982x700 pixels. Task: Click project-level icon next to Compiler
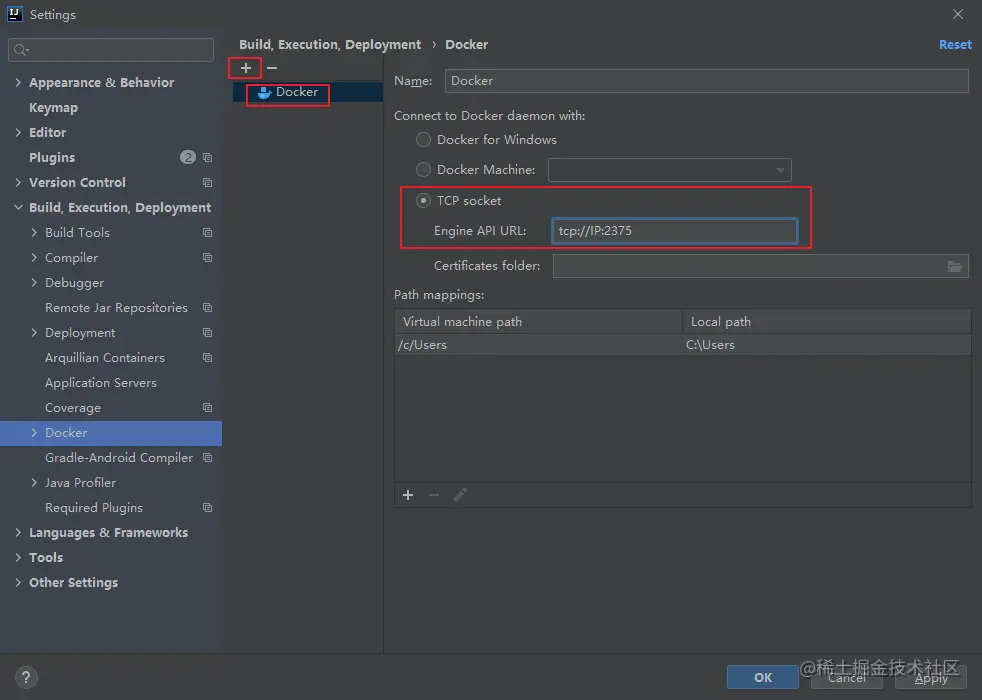(207, 258)
